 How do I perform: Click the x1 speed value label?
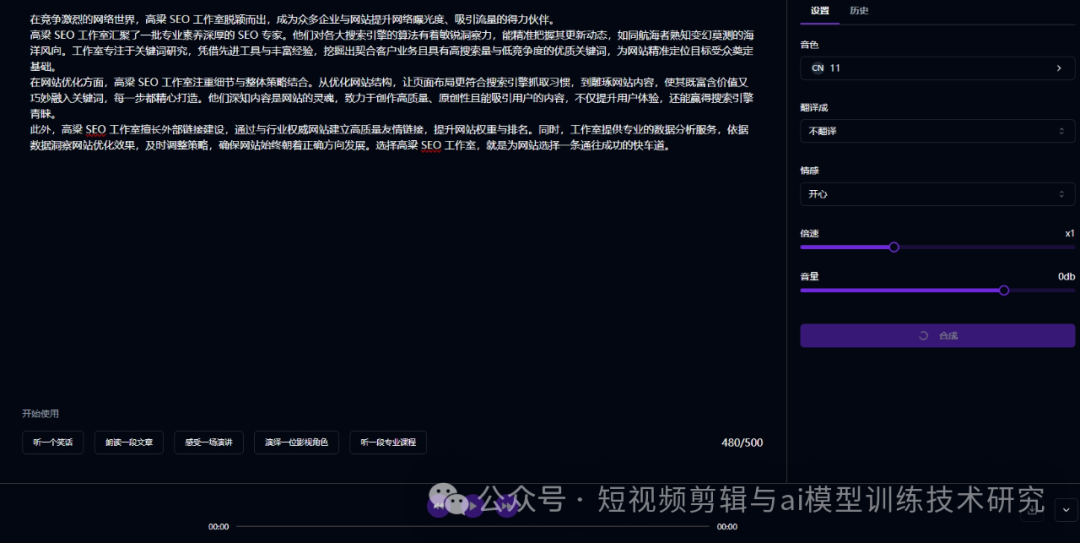[x=1070, y=234]
